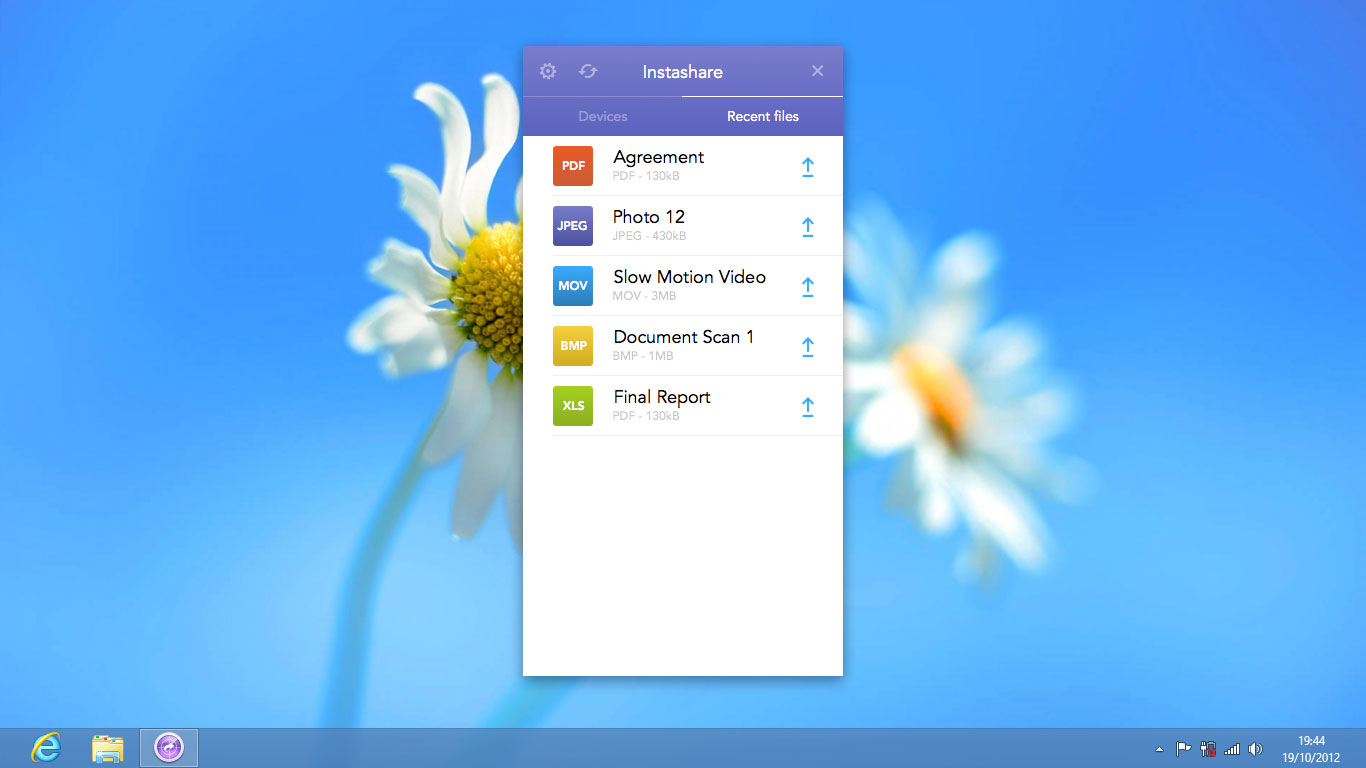
Task: Click the "PDF - 130kB" text under Agreement
Action: pyautogui.click(x=646, y=176)
